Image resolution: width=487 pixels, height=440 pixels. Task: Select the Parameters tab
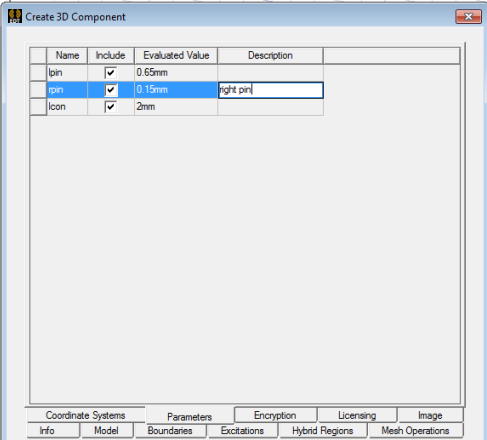(x=190, y=416)
